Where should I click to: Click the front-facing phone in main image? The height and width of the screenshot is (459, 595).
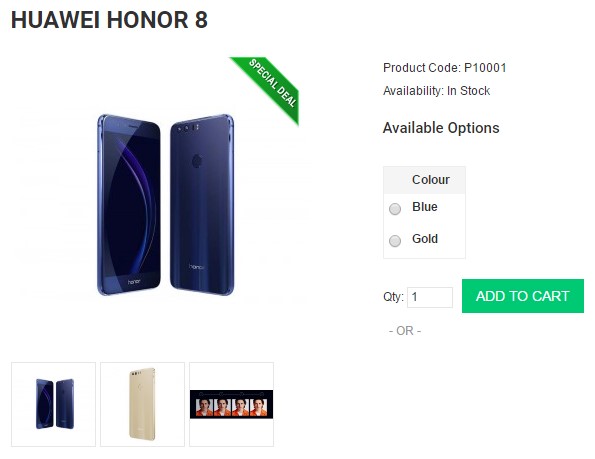point(129,204)
